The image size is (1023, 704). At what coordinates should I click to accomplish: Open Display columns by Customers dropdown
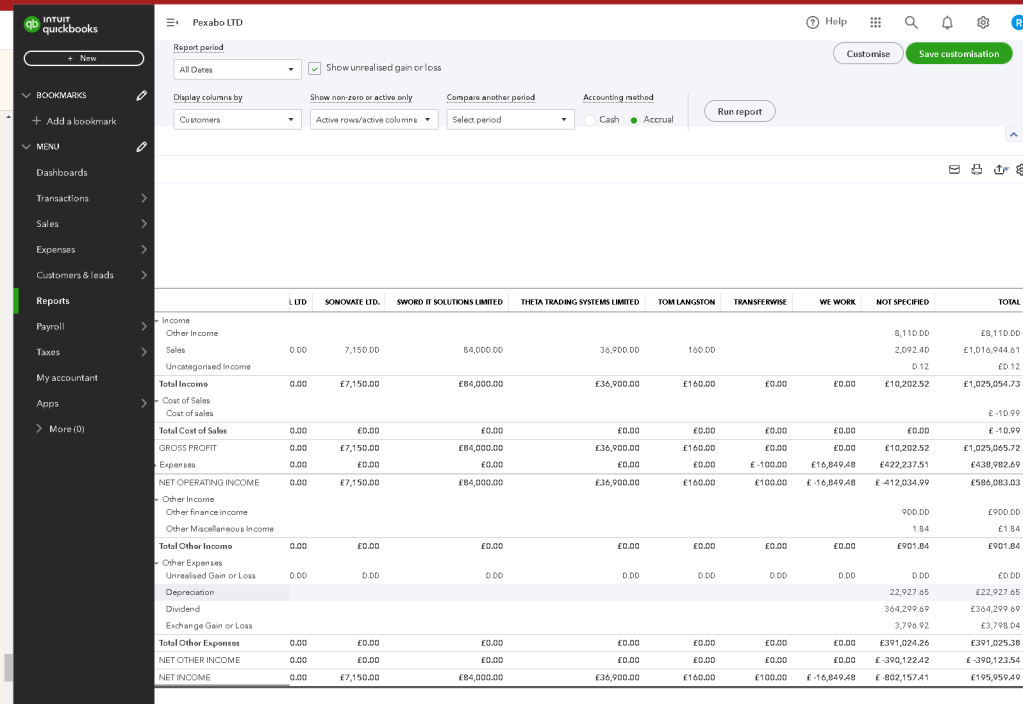click(x=237, y=119)
